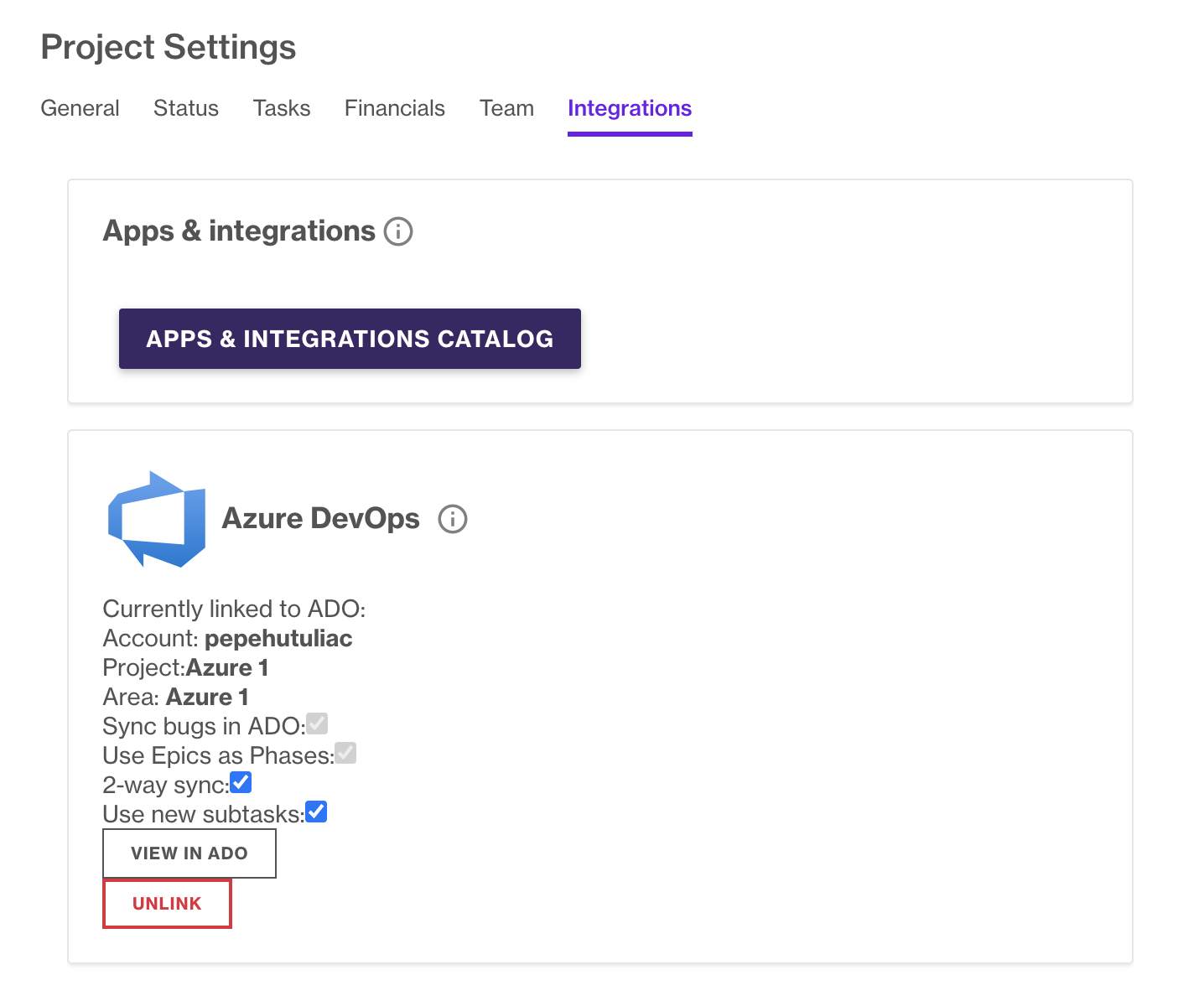Select the Integrations tab
The width and height of the screenshot is (1204, 1001).
630,108
